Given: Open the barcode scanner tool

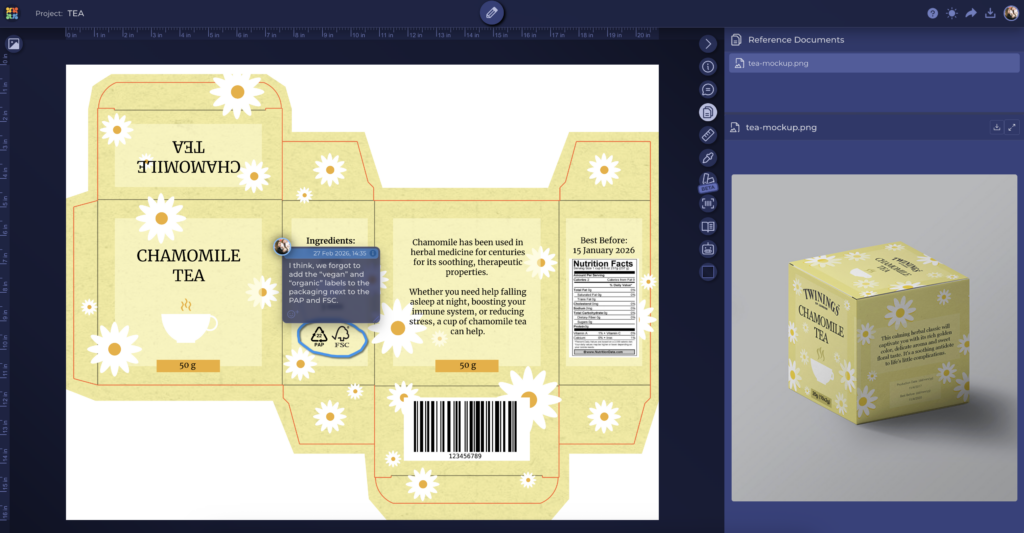Looking at the screenshot, I should pos(707,204).
